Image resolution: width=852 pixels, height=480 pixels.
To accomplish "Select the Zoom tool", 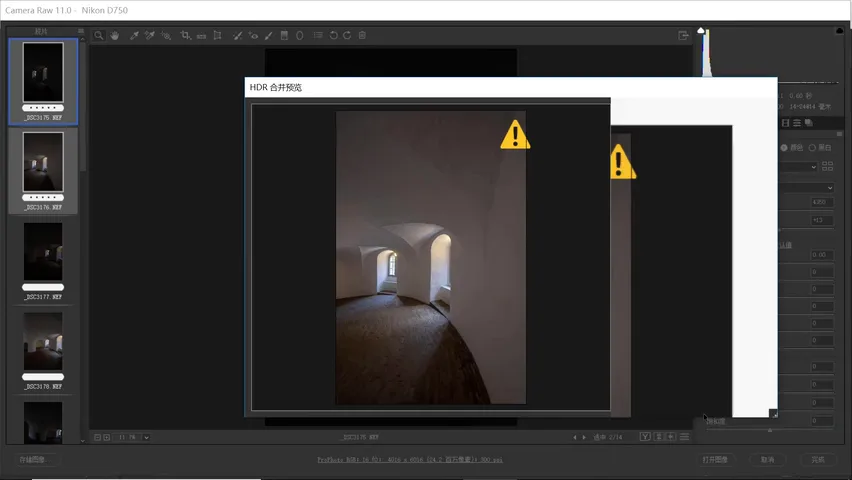I will click(x=98, y=35).
